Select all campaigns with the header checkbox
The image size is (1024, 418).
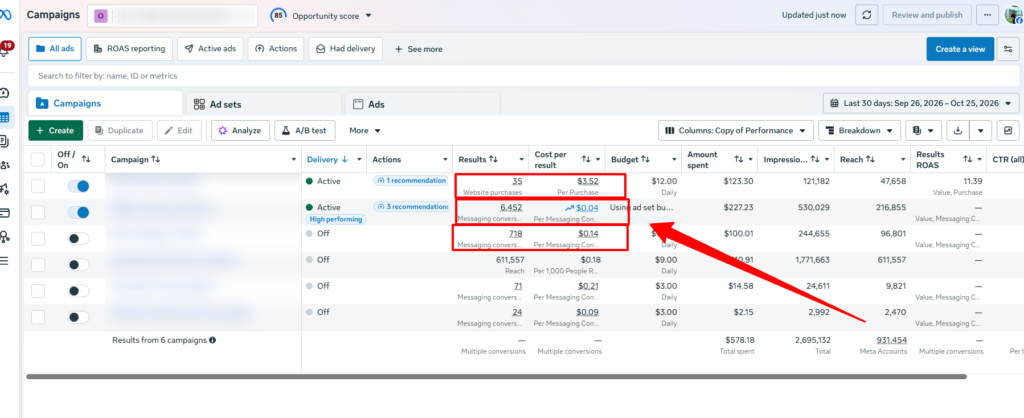coord(38,159)
